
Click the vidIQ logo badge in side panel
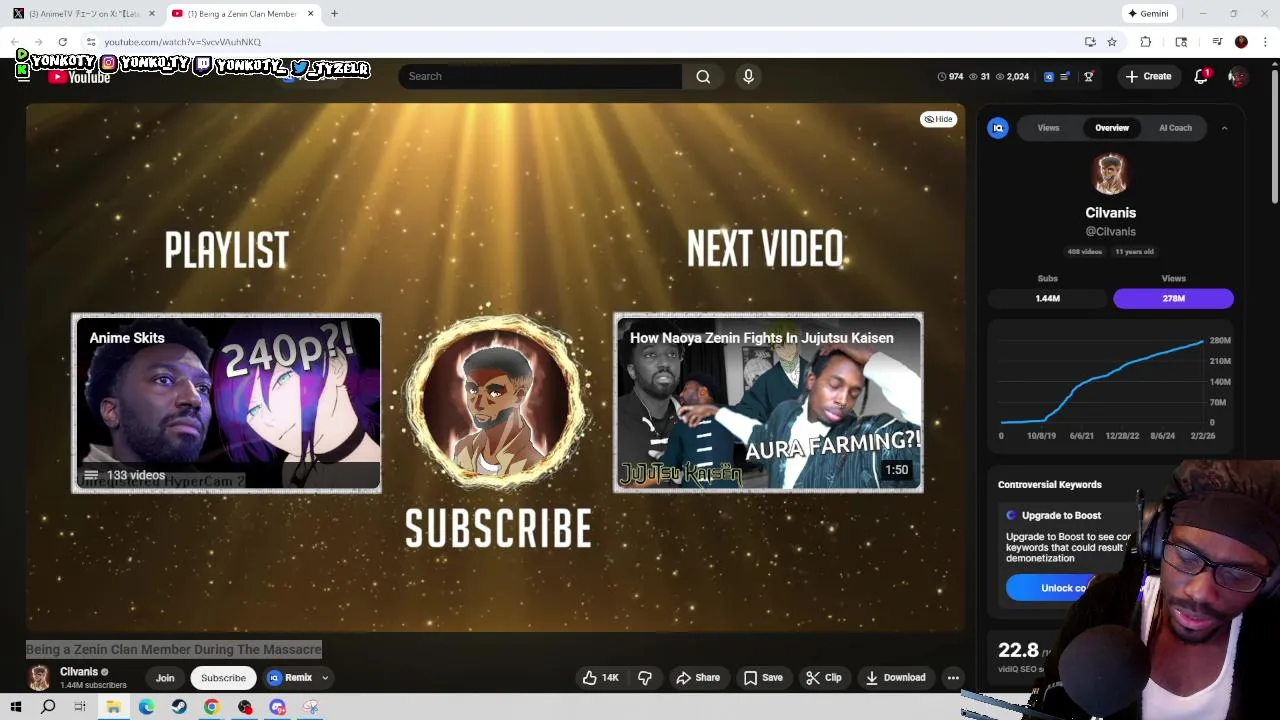(x=998, y=128)
